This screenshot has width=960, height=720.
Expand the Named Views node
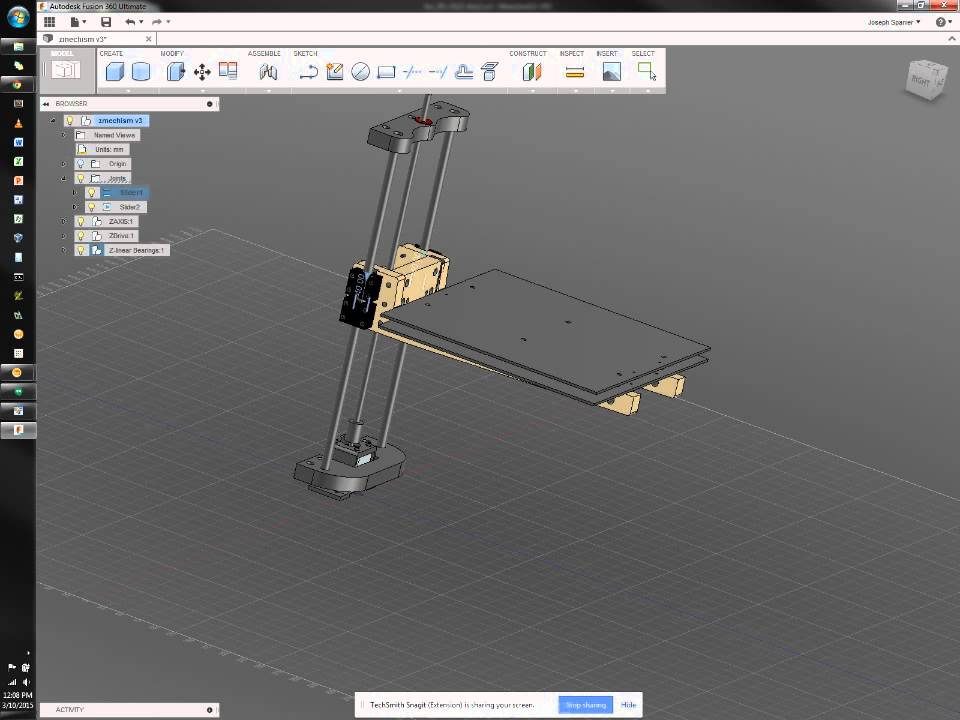coord(64,135)
